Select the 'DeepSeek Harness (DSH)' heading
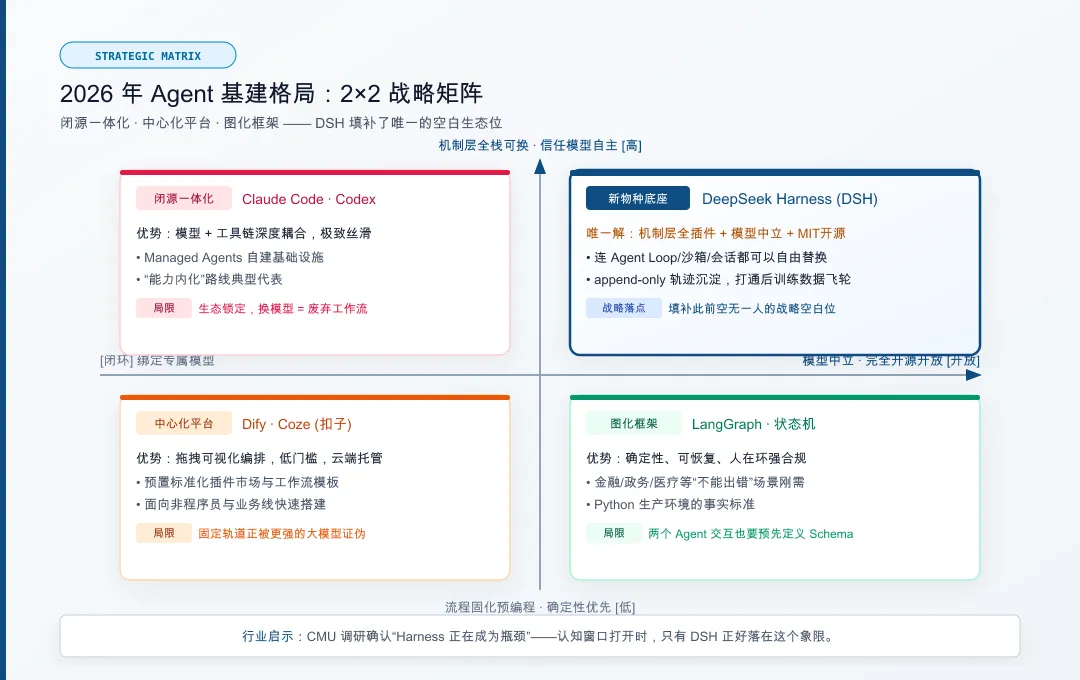 tap(790, 199)
